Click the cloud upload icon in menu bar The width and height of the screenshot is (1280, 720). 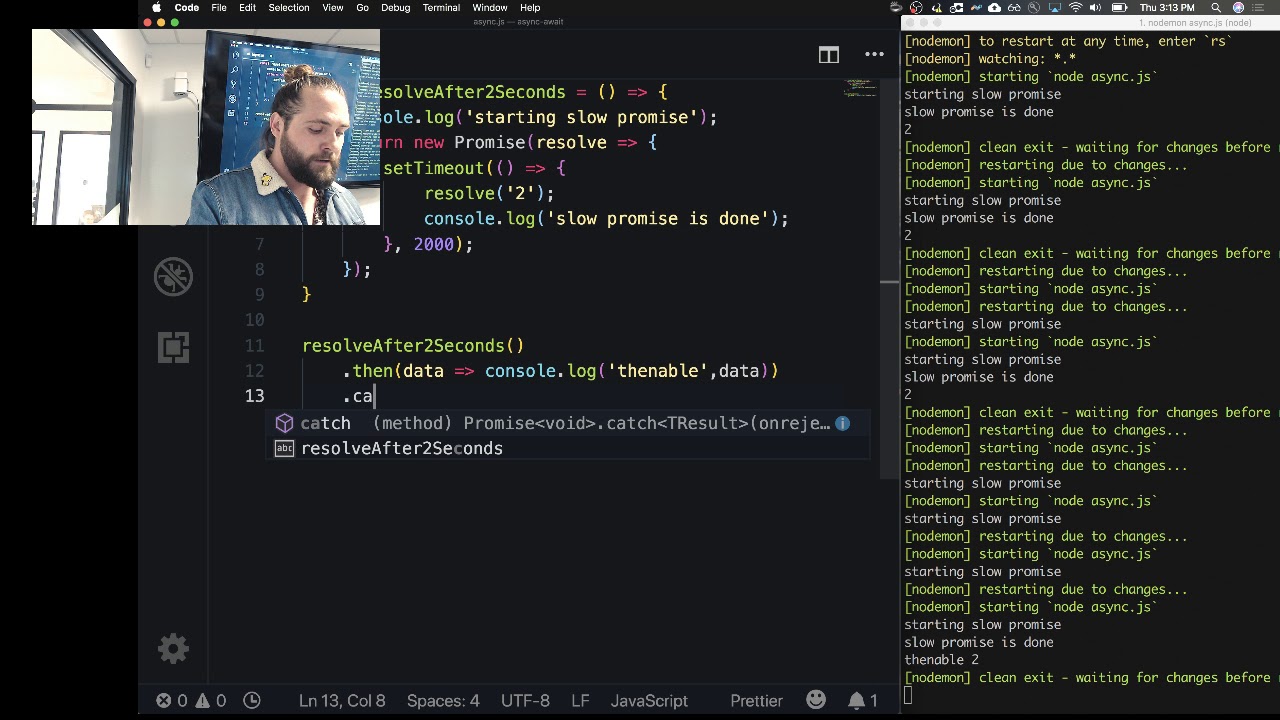tap(994, 8)
